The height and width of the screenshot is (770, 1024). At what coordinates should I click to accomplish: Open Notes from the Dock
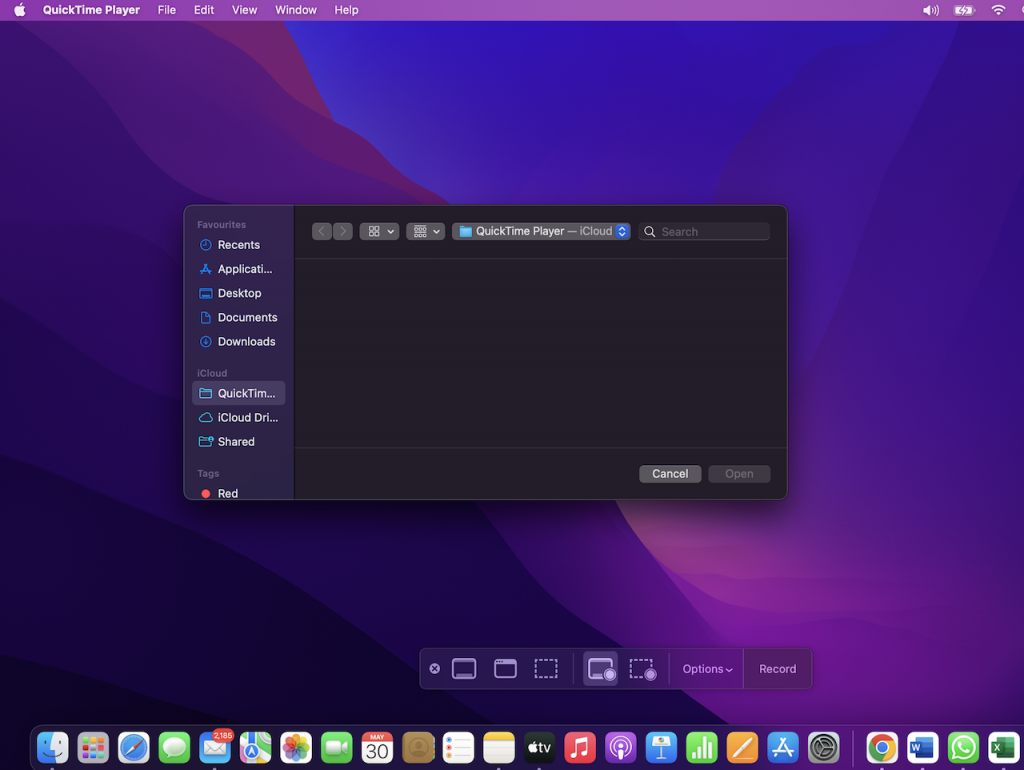pyautogui.click(x=499, y=747)
